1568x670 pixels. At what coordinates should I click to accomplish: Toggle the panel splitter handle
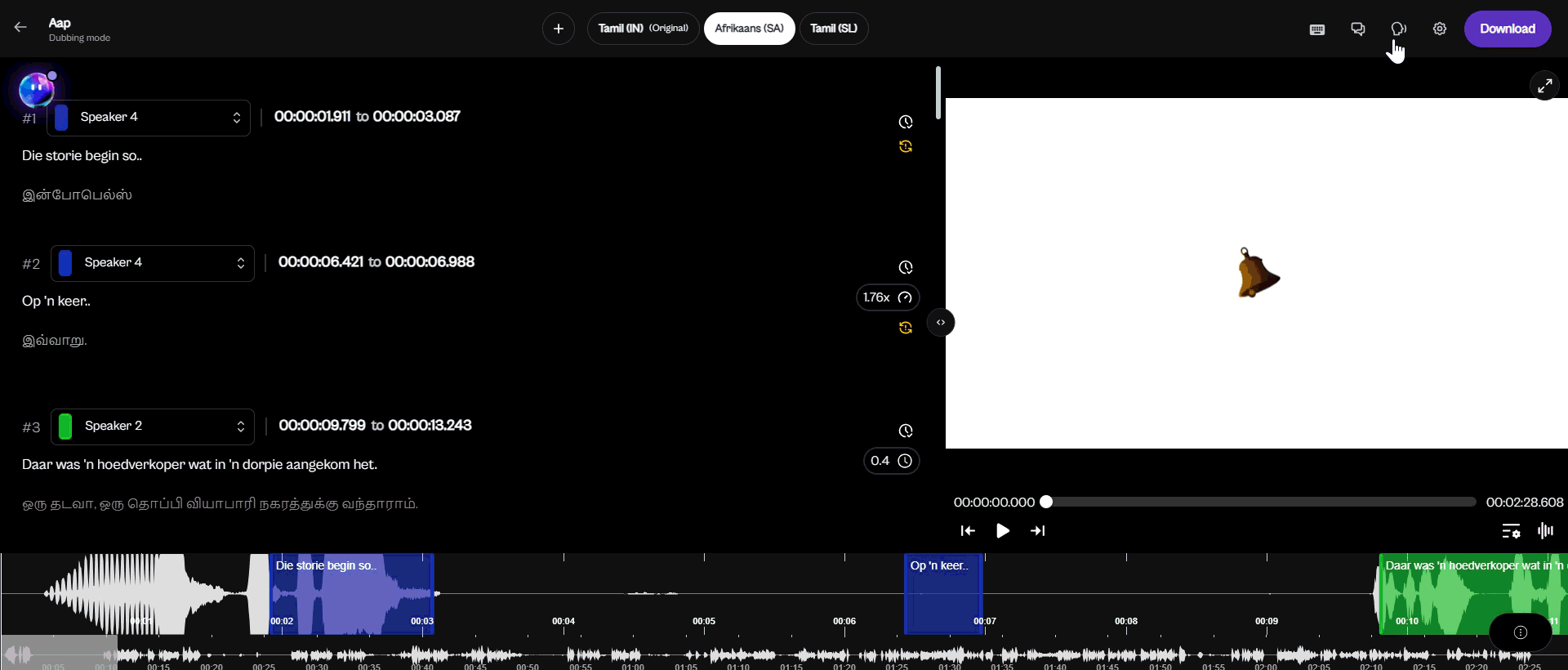click(x=941, y=323)
